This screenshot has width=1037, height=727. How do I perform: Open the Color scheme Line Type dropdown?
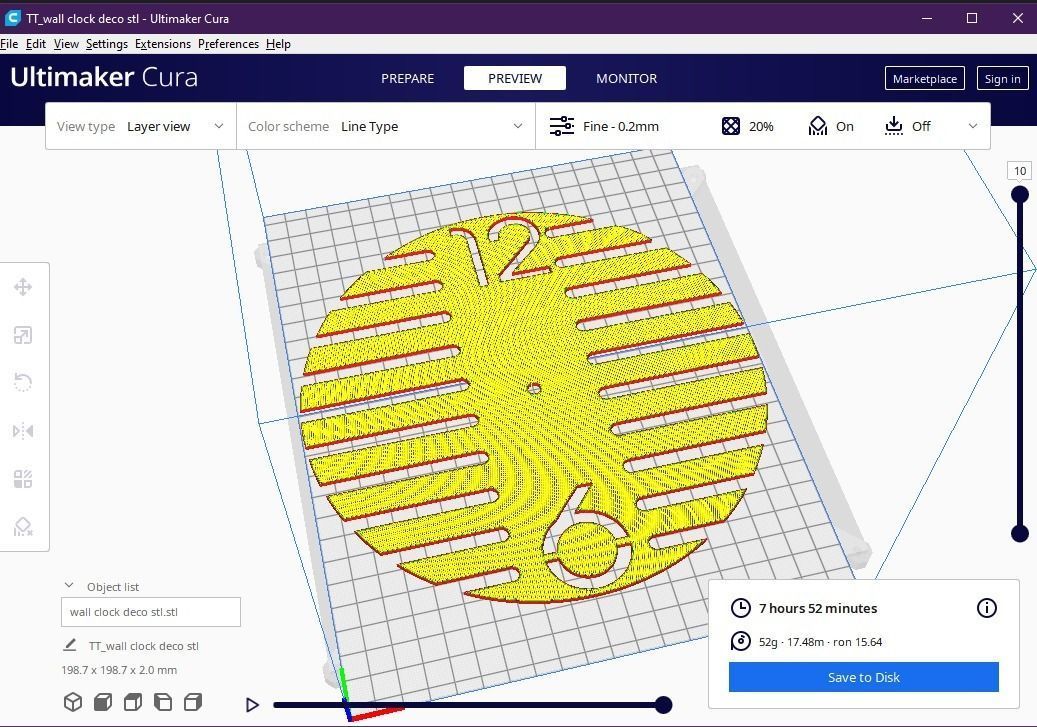[430, 126]
